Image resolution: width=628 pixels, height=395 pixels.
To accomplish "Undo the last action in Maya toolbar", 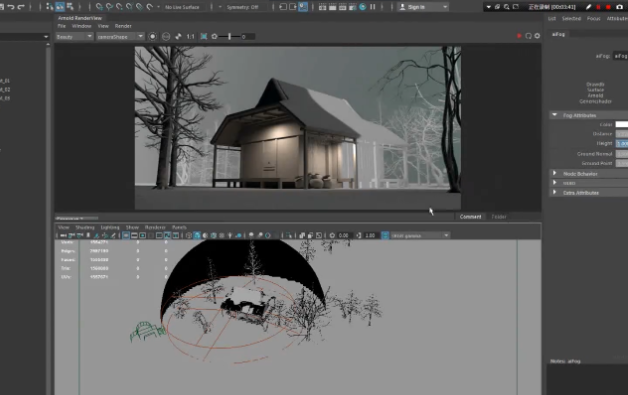I will point(11,7).
